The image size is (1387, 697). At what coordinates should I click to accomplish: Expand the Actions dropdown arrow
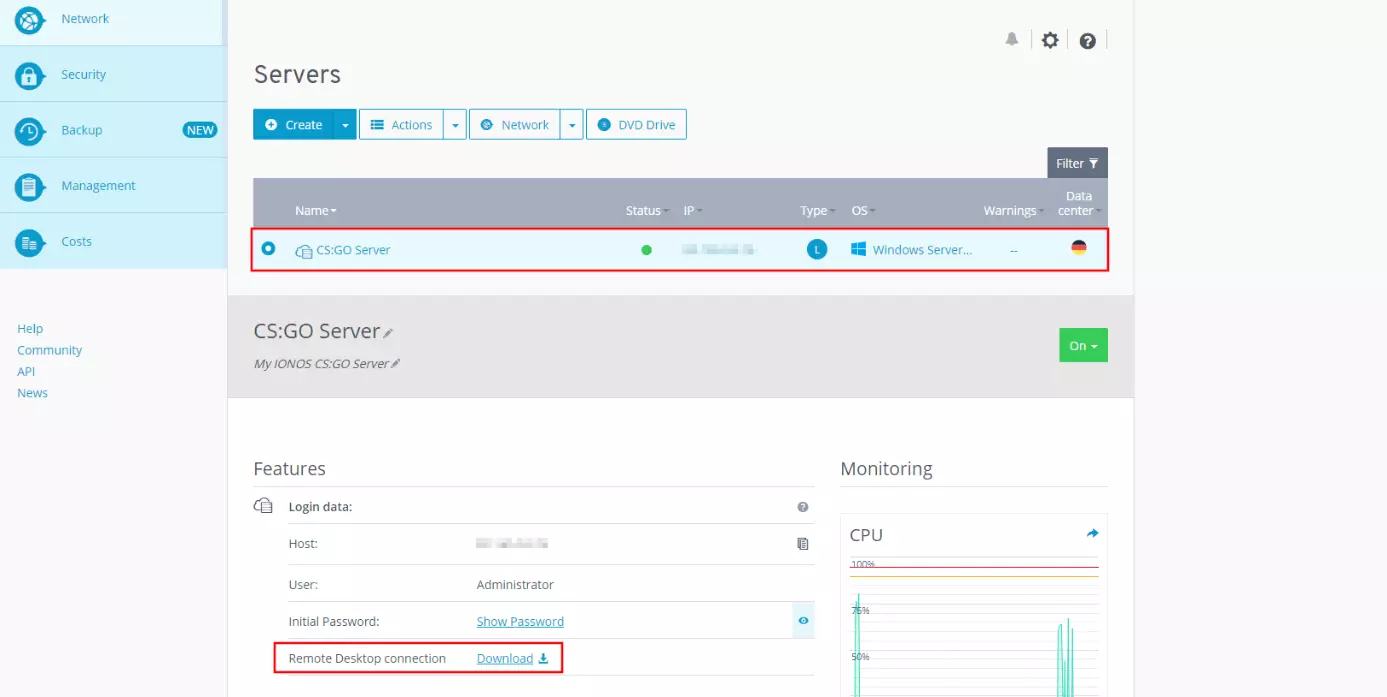pos(455,125)
